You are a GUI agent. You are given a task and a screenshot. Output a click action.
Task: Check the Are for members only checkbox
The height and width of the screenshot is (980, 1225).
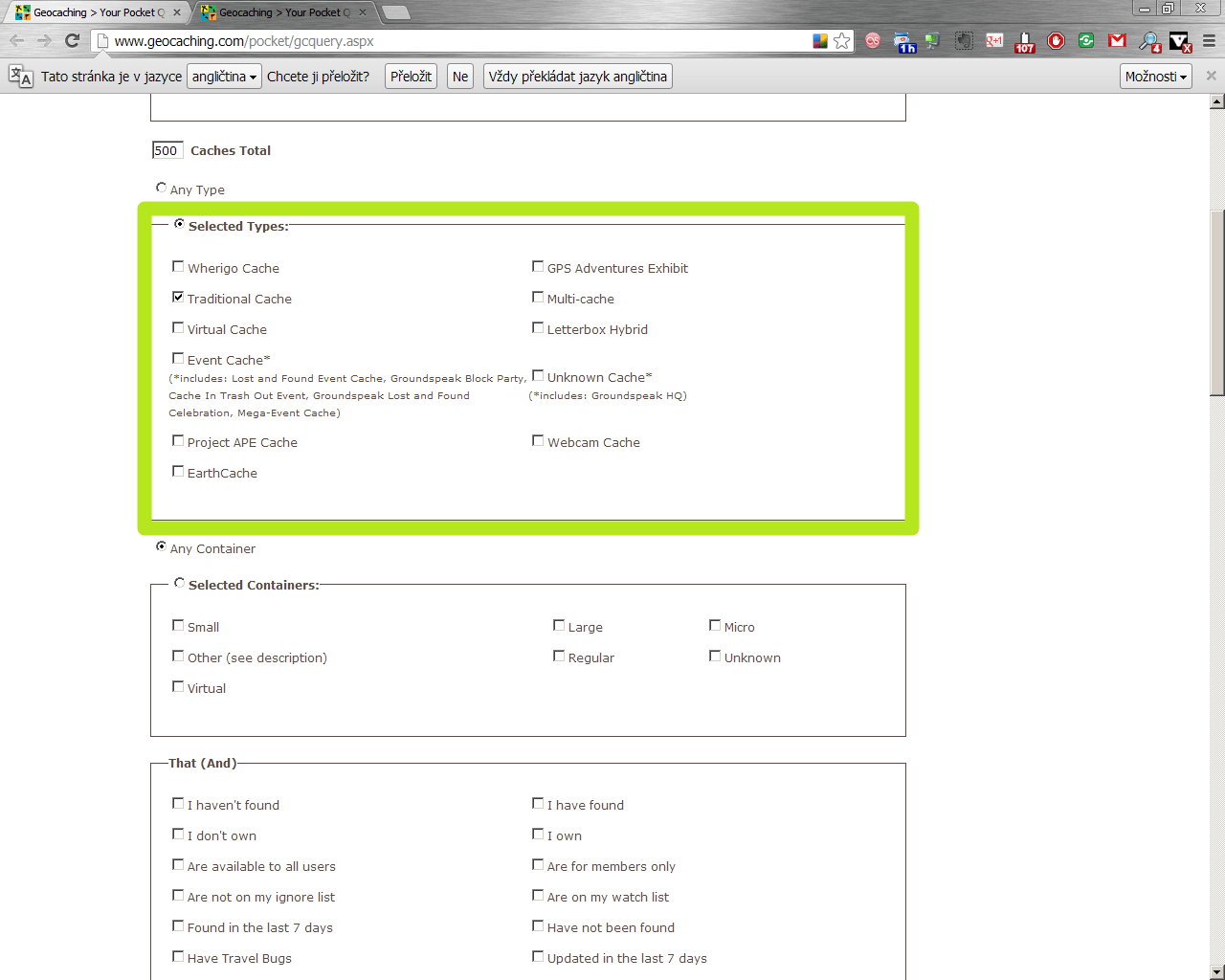(538, 864)
